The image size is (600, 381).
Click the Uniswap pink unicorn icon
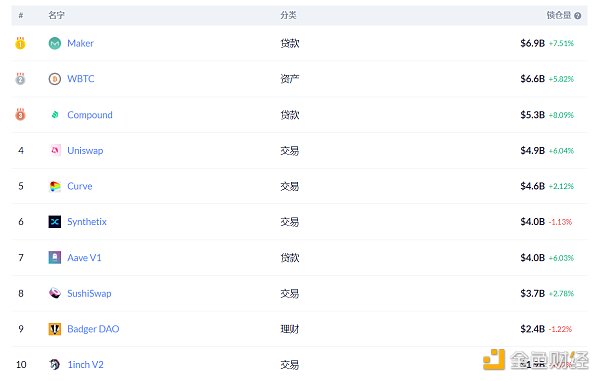pos(55,150)
